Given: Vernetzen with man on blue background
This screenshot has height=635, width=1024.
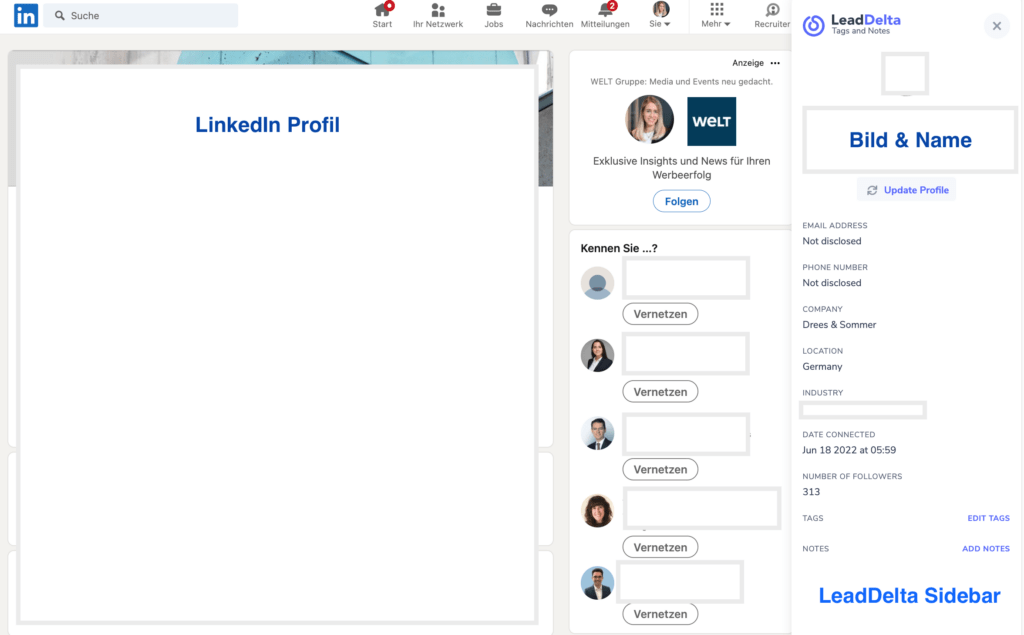Looking at the screenshot, I should click(660, 614).
